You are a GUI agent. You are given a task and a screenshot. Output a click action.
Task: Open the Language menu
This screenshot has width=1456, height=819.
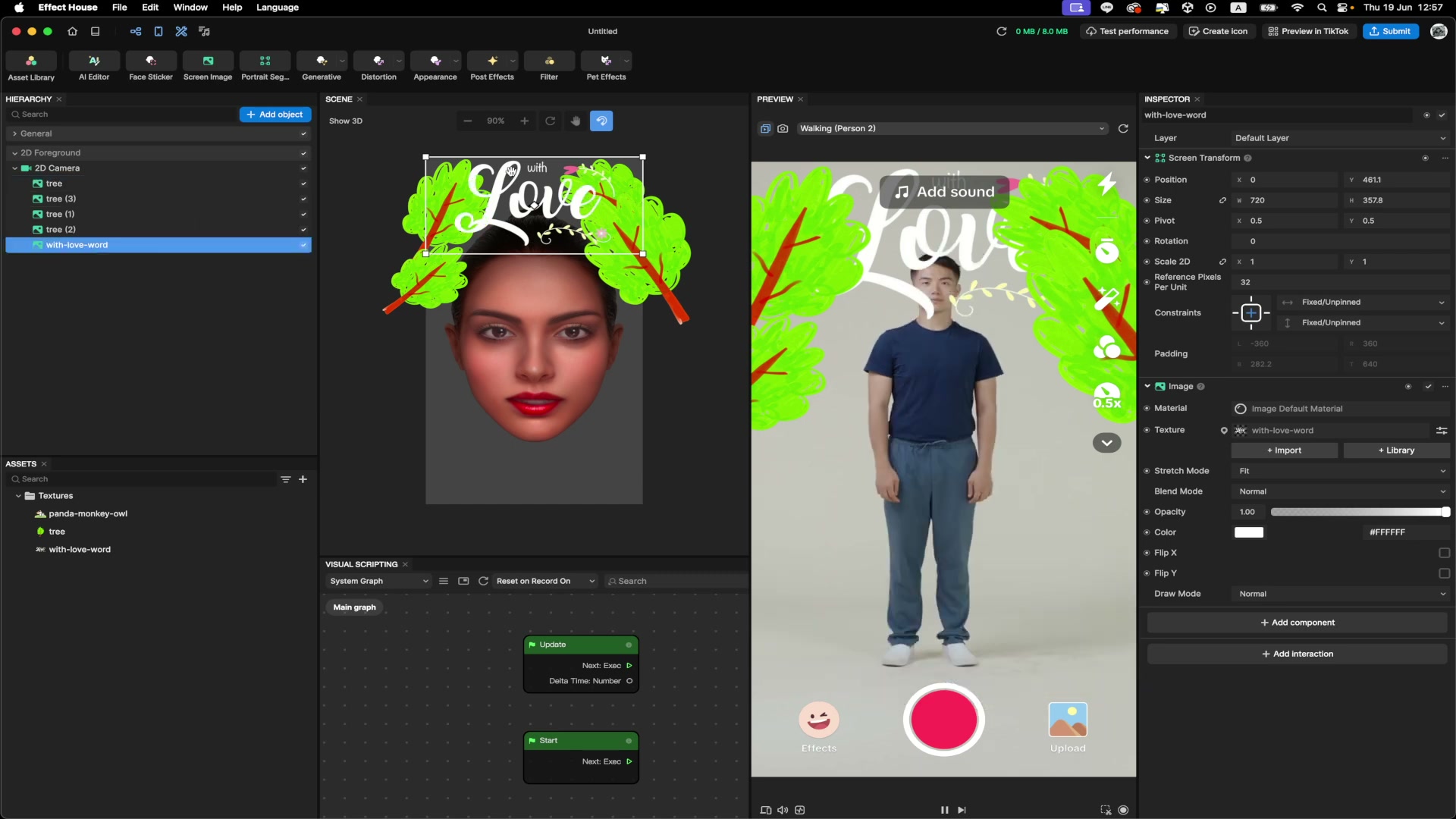point(278,8)
